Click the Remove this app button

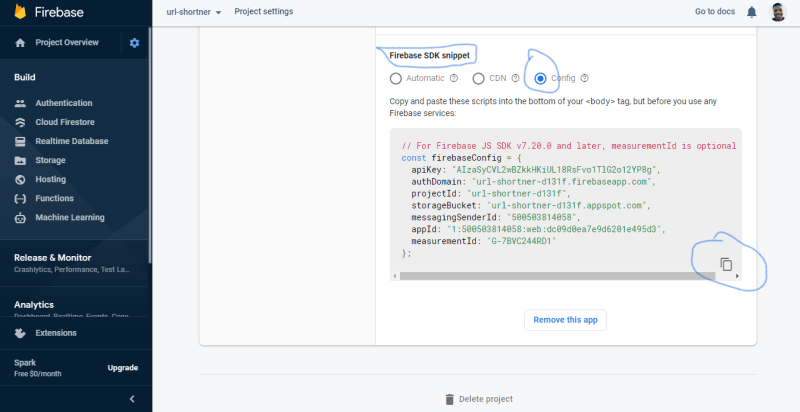[x=565, y=320]
